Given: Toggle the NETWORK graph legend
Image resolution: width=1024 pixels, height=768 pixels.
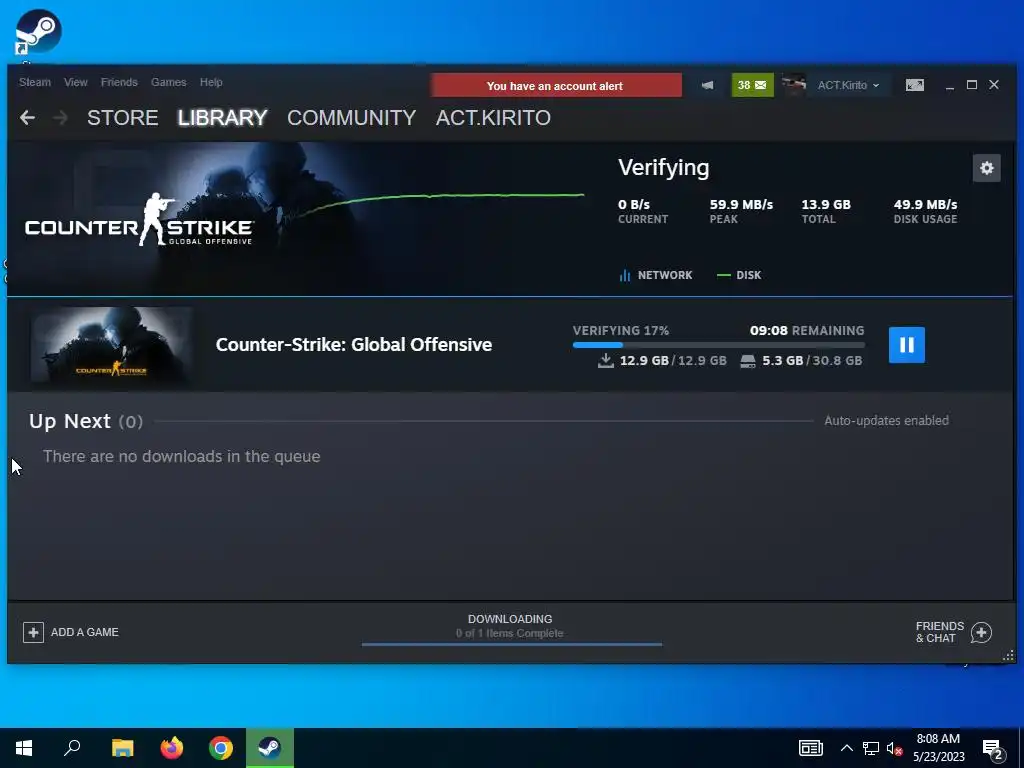Looking at the screenshot, I should [x=656, y=275].
